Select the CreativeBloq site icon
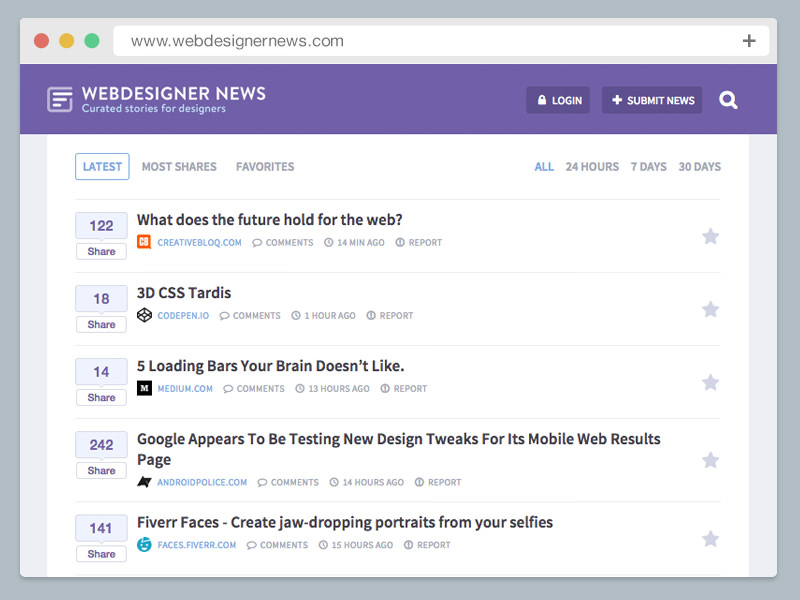Image resolution: width=800 pixels, height=600 pixels. (x=145, y=242)
